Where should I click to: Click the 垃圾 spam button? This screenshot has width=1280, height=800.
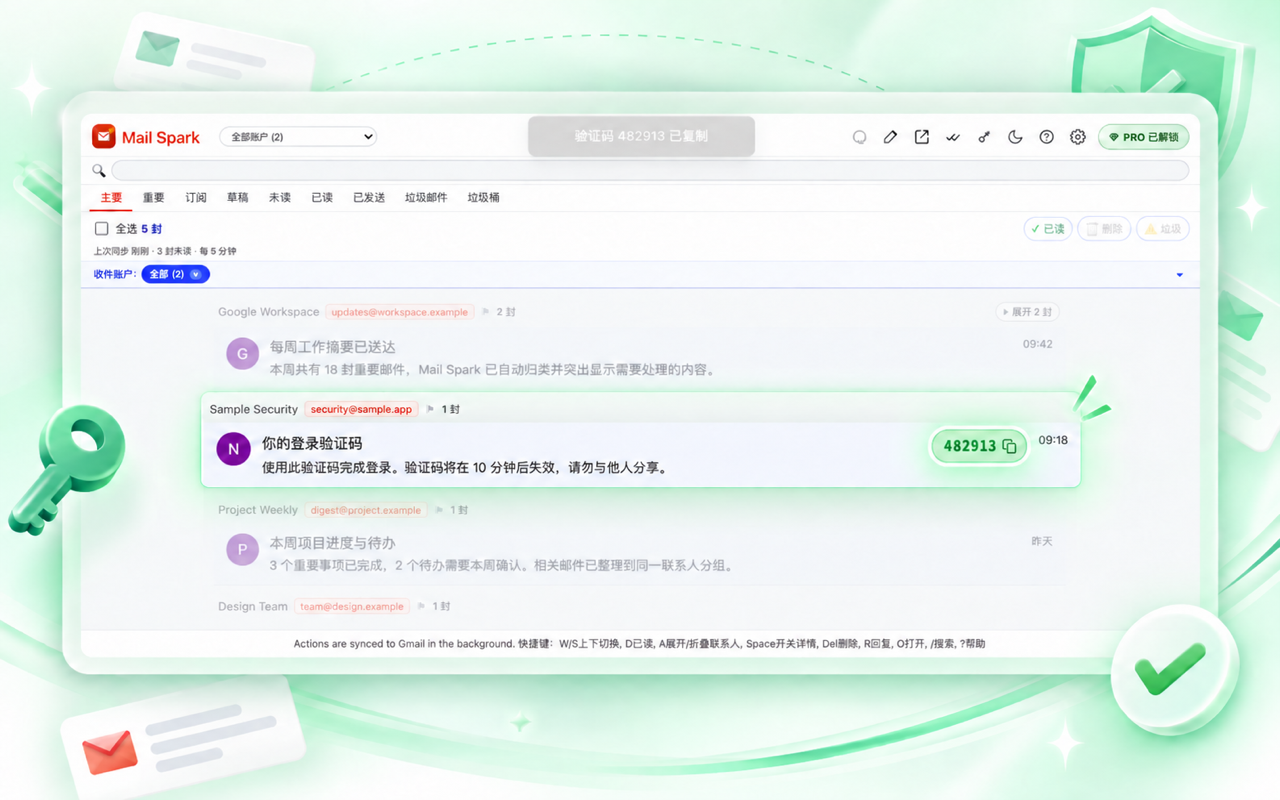tap(1162, 229)
